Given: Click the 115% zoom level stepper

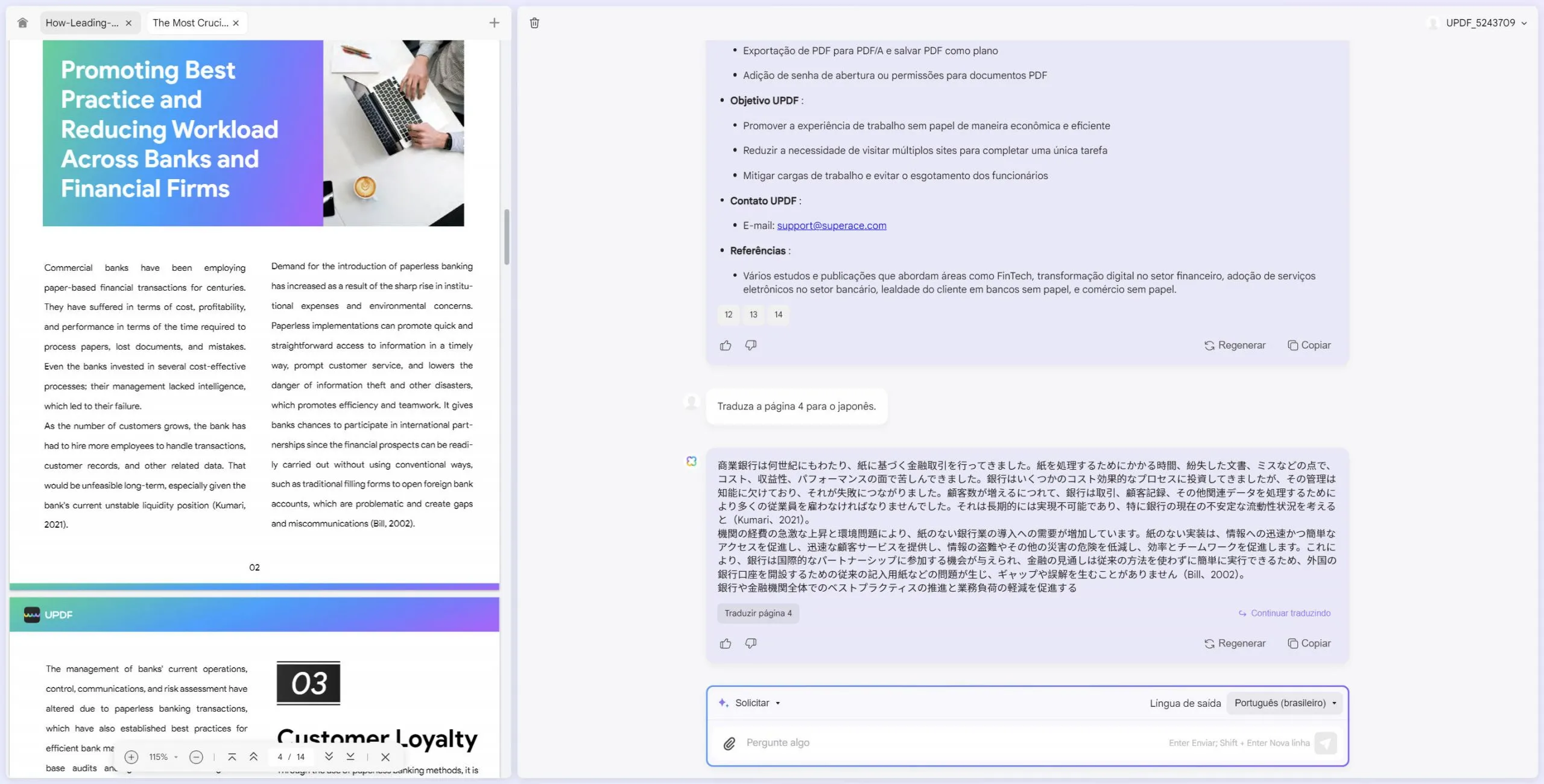Looking at the screenshot, I should pyautogui.click(x=163, y=757).
